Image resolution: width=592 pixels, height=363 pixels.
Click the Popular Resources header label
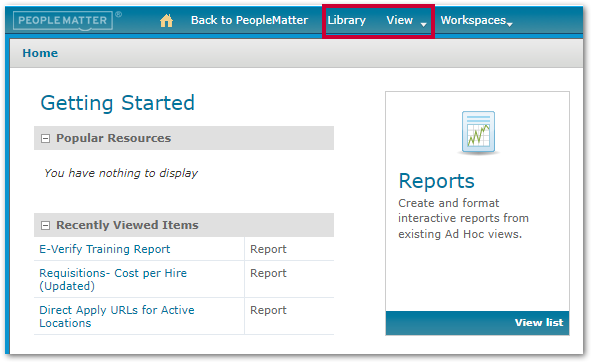[x=113, y=138]
